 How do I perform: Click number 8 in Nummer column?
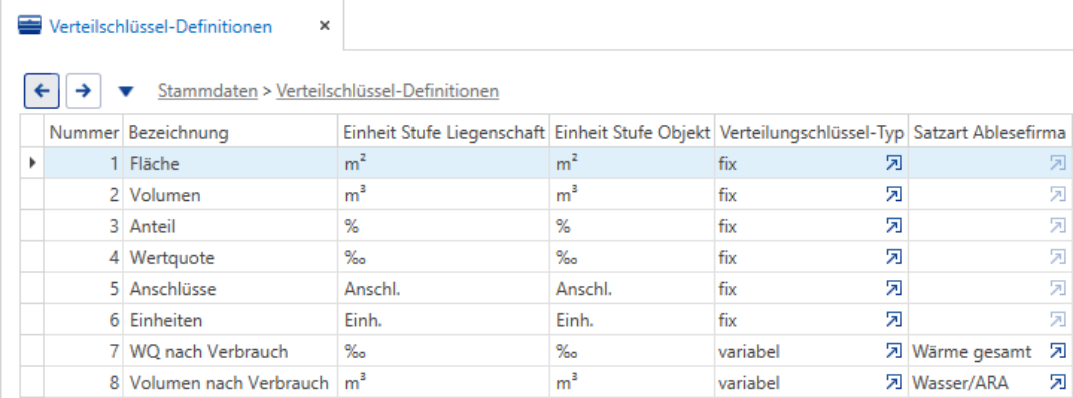[114, 382]
